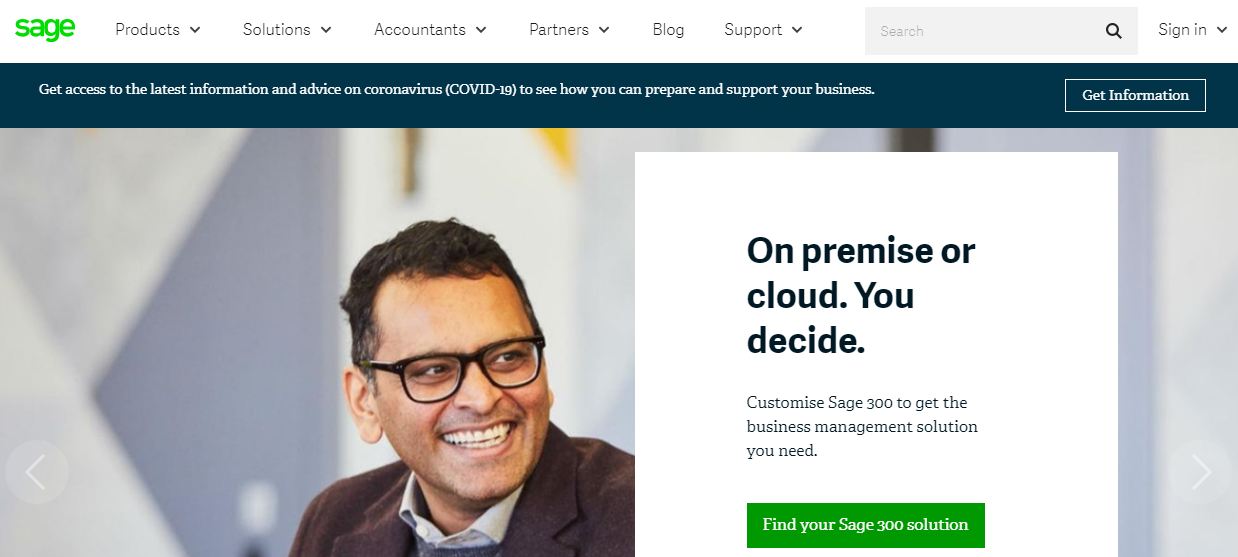Open the Partners dropdown menu

tap(569, 30)
